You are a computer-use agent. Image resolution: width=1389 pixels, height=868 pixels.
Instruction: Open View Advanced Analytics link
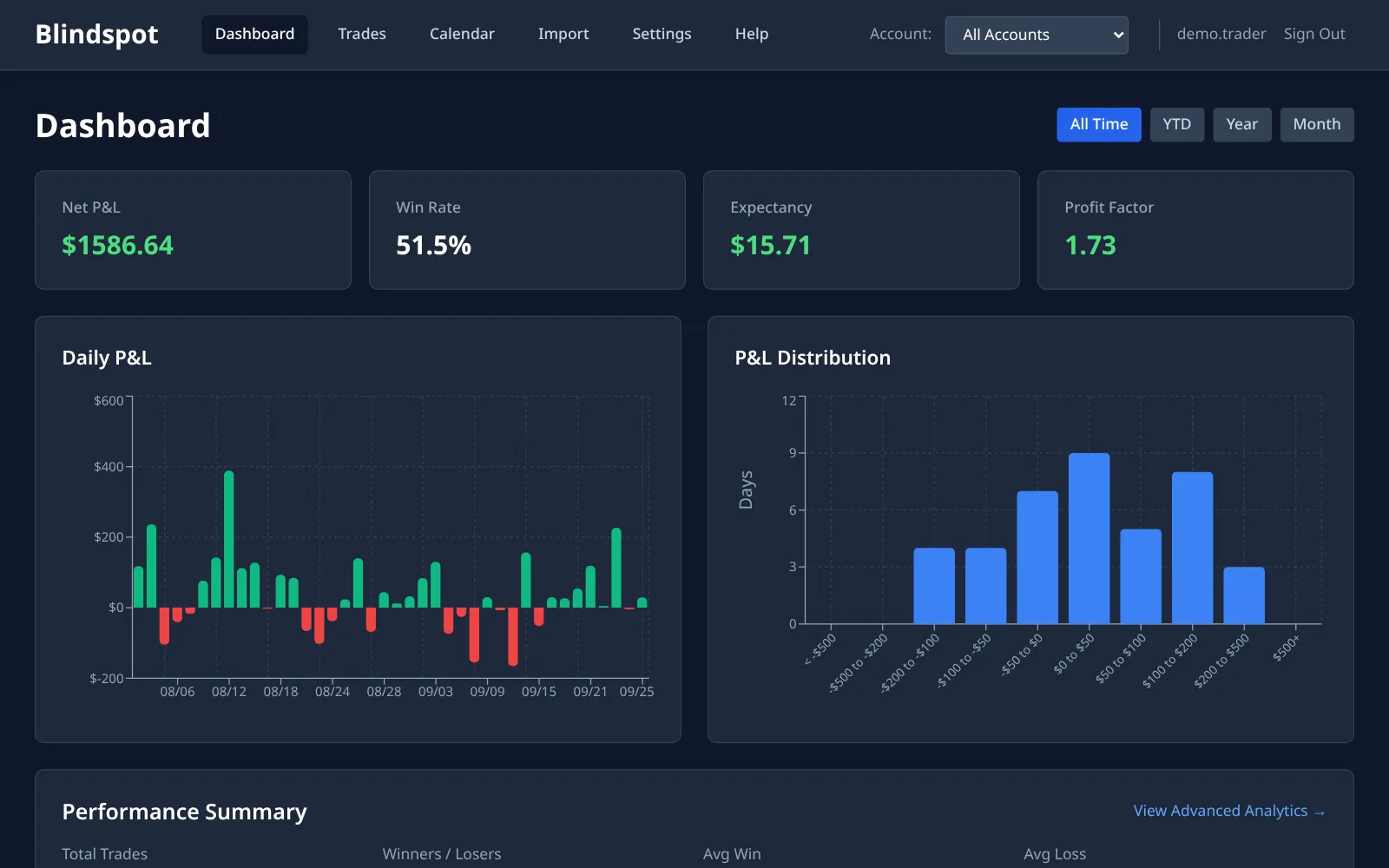1229,811
